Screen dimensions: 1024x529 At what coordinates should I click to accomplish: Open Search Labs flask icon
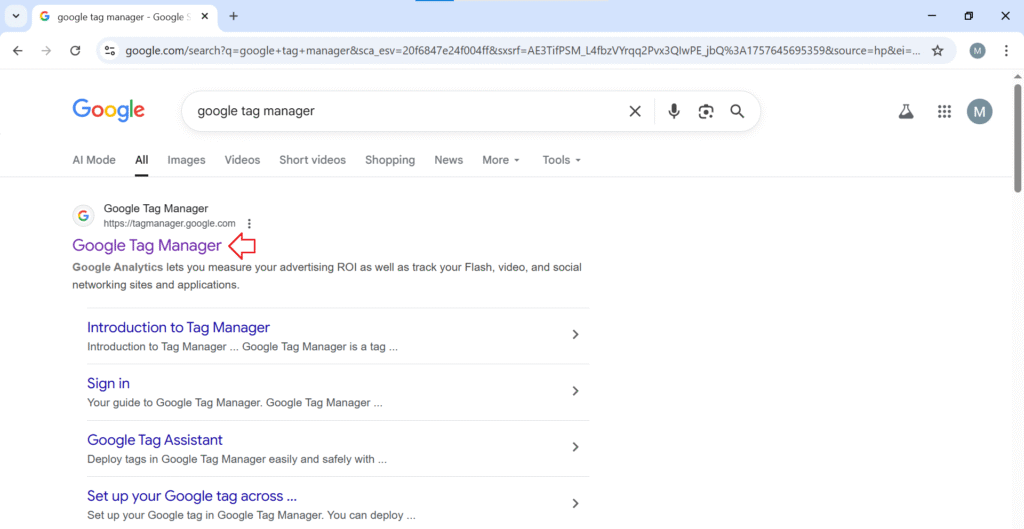click(x=906, y=112)
